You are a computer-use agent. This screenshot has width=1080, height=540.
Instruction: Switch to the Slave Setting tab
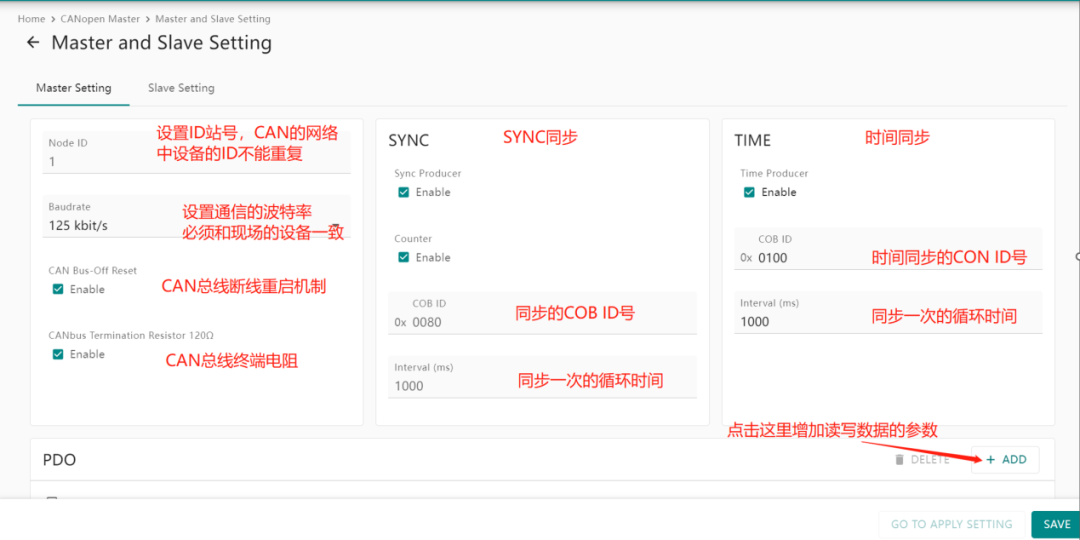pyautogui.click(x=181, y=88)
